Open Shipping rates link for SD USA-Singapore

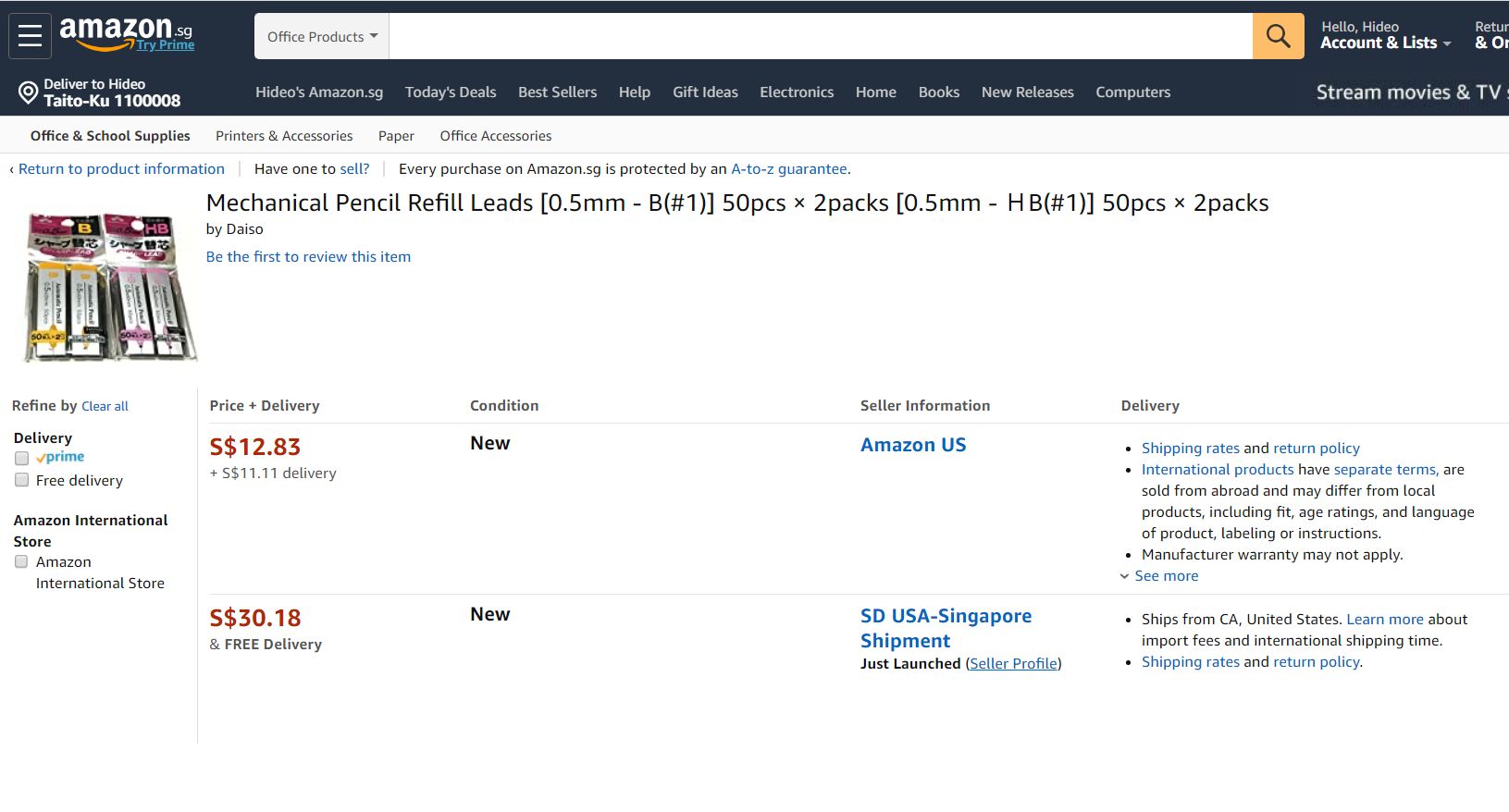(x=1191, y=662)
